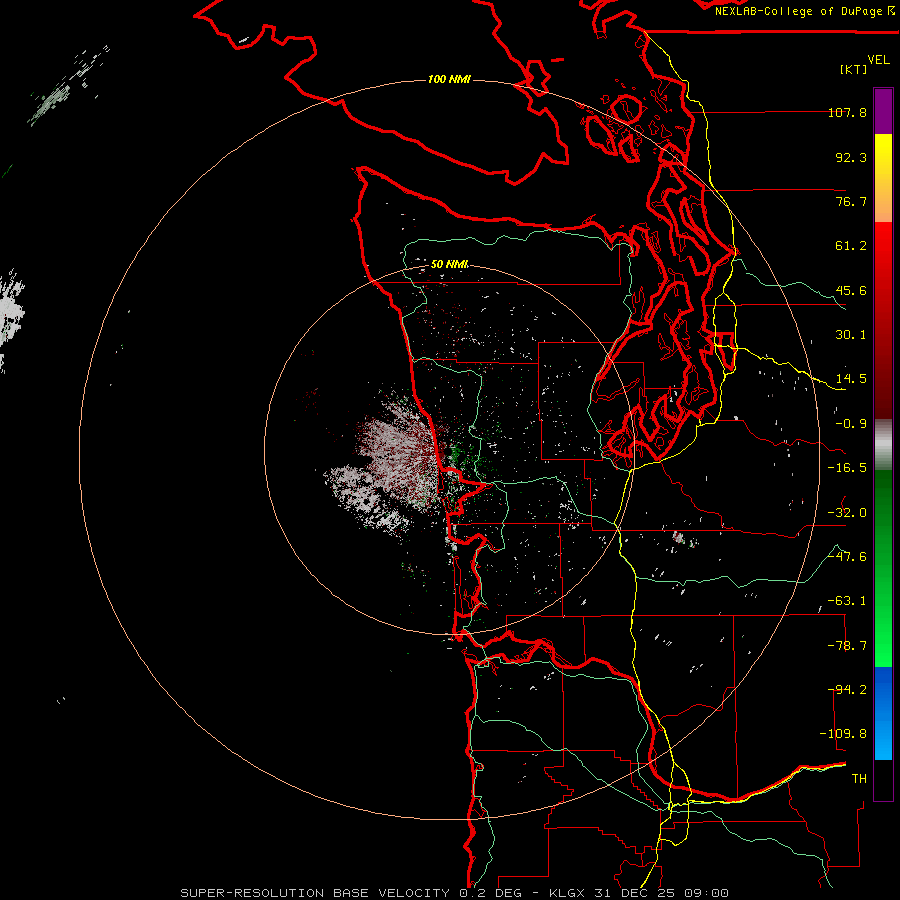This screenshot has width=900, height=900.
Task: Click the TH threshold label in legend
Action: coord(859,779)
